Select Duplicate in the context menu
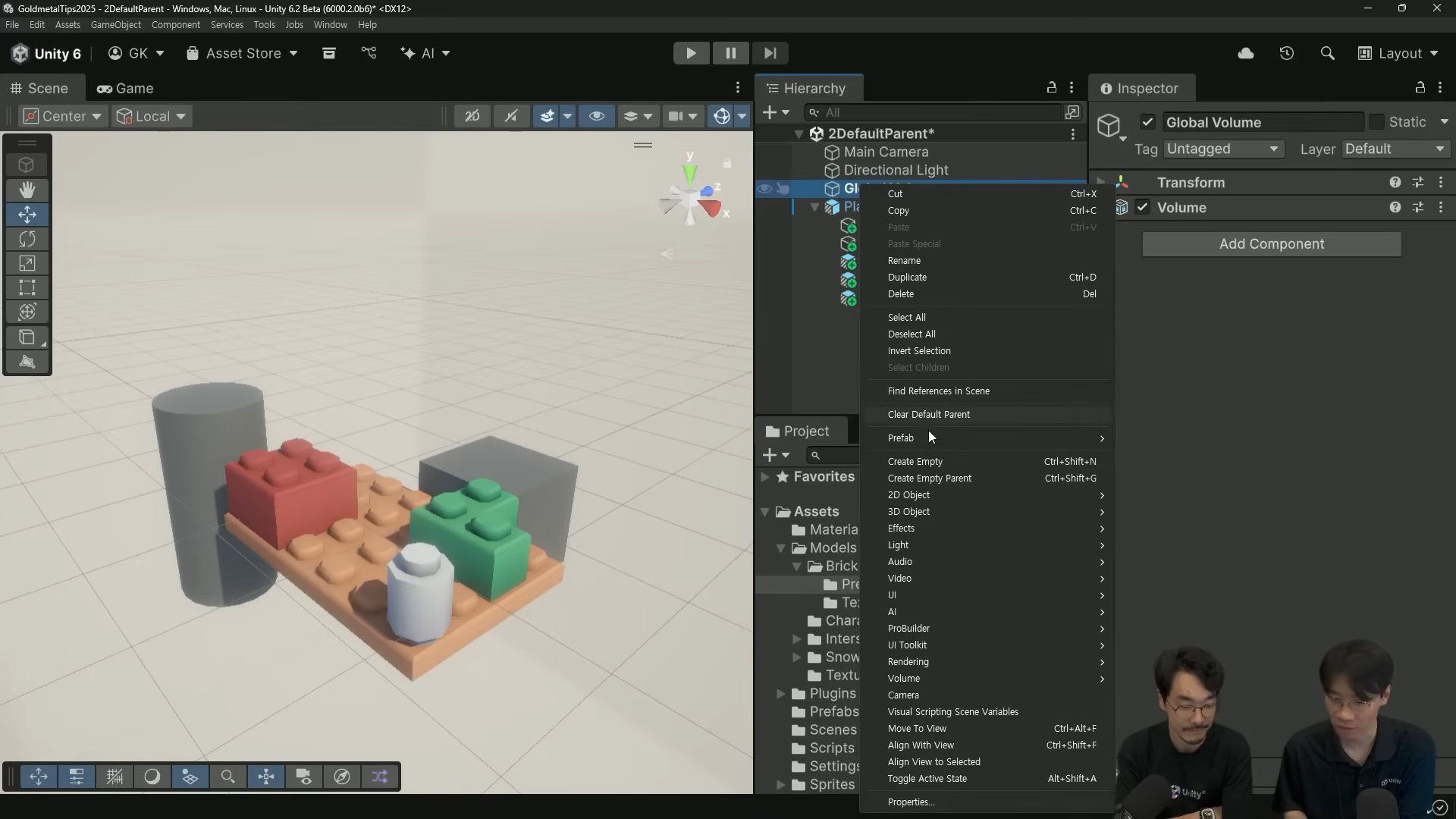1456x819 pixels. tap(907, 278)
